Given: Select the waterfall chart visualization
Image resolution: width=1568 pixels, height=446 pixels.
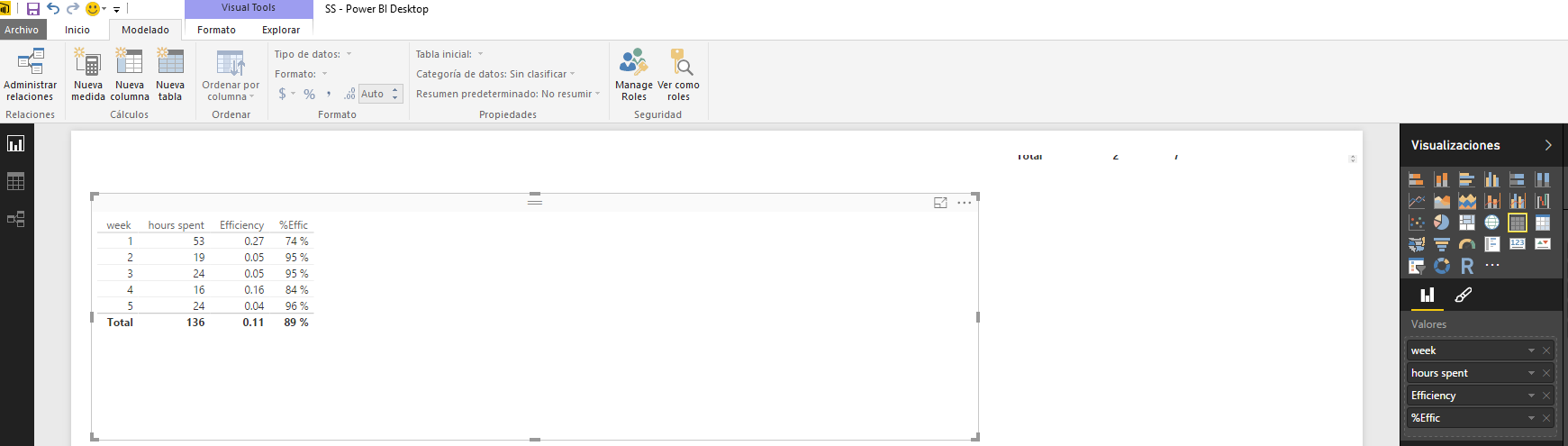Looking at the screenshot, I should pyautogui.click(x=1543, y=201).
